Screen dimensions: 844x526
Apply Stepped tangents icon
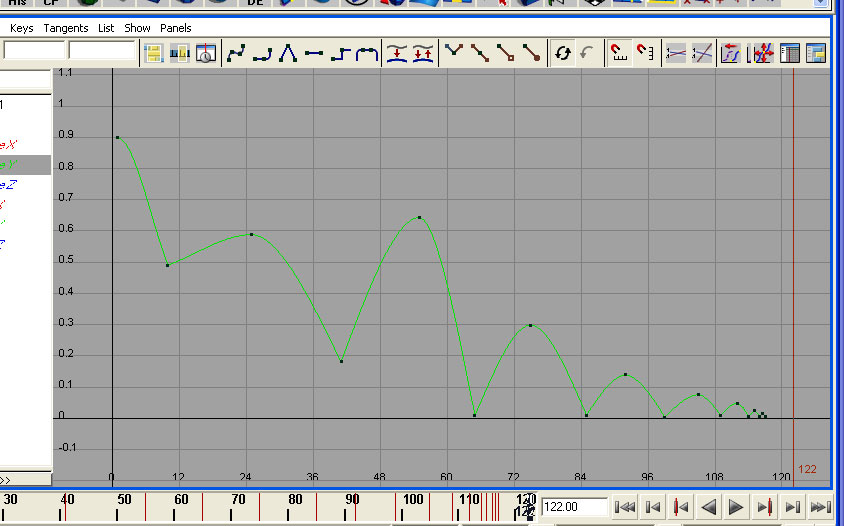pyautogui.click(x=340, y=53)
